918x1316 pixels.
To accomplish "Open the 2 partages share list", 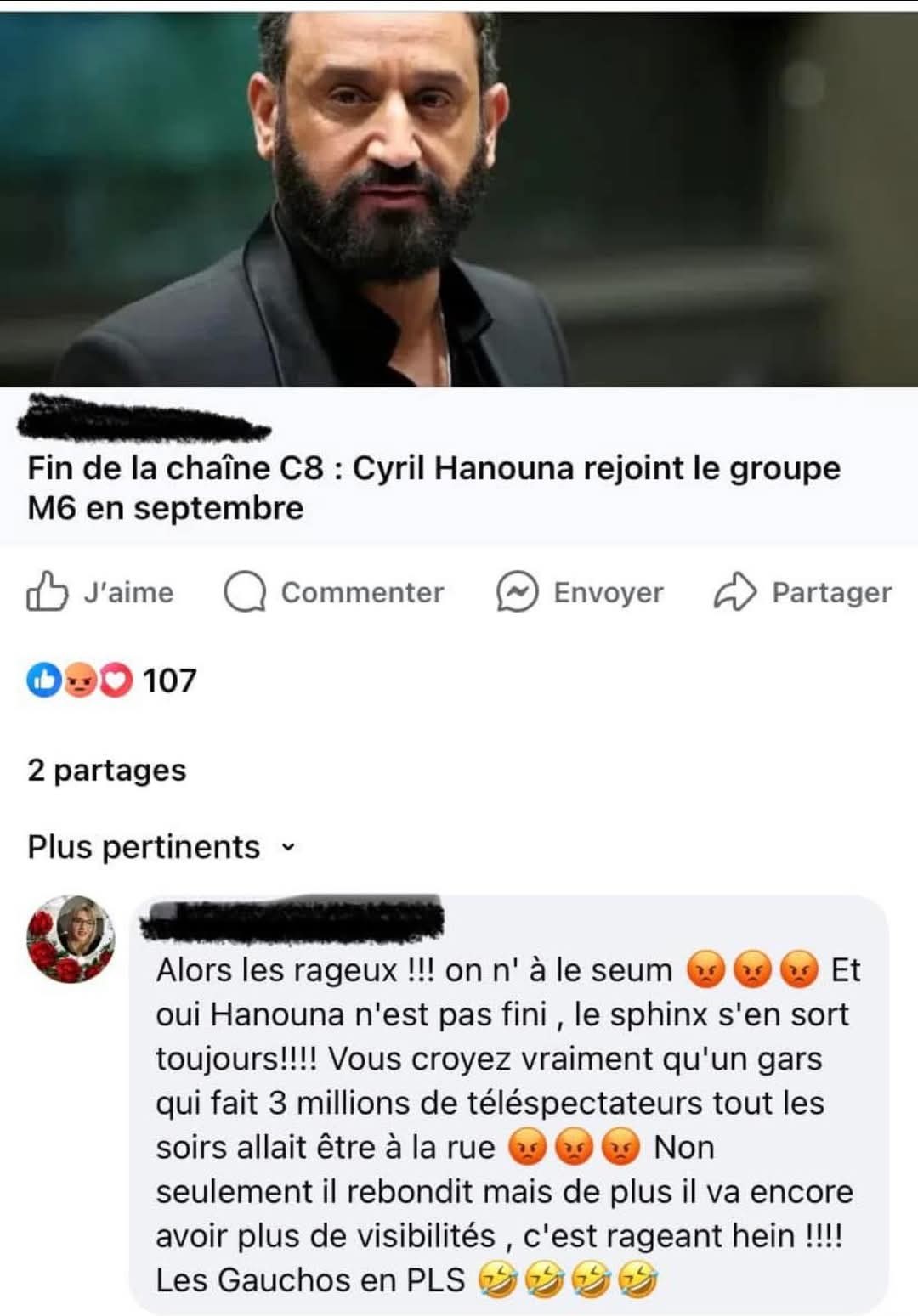I will pos(106,770).
